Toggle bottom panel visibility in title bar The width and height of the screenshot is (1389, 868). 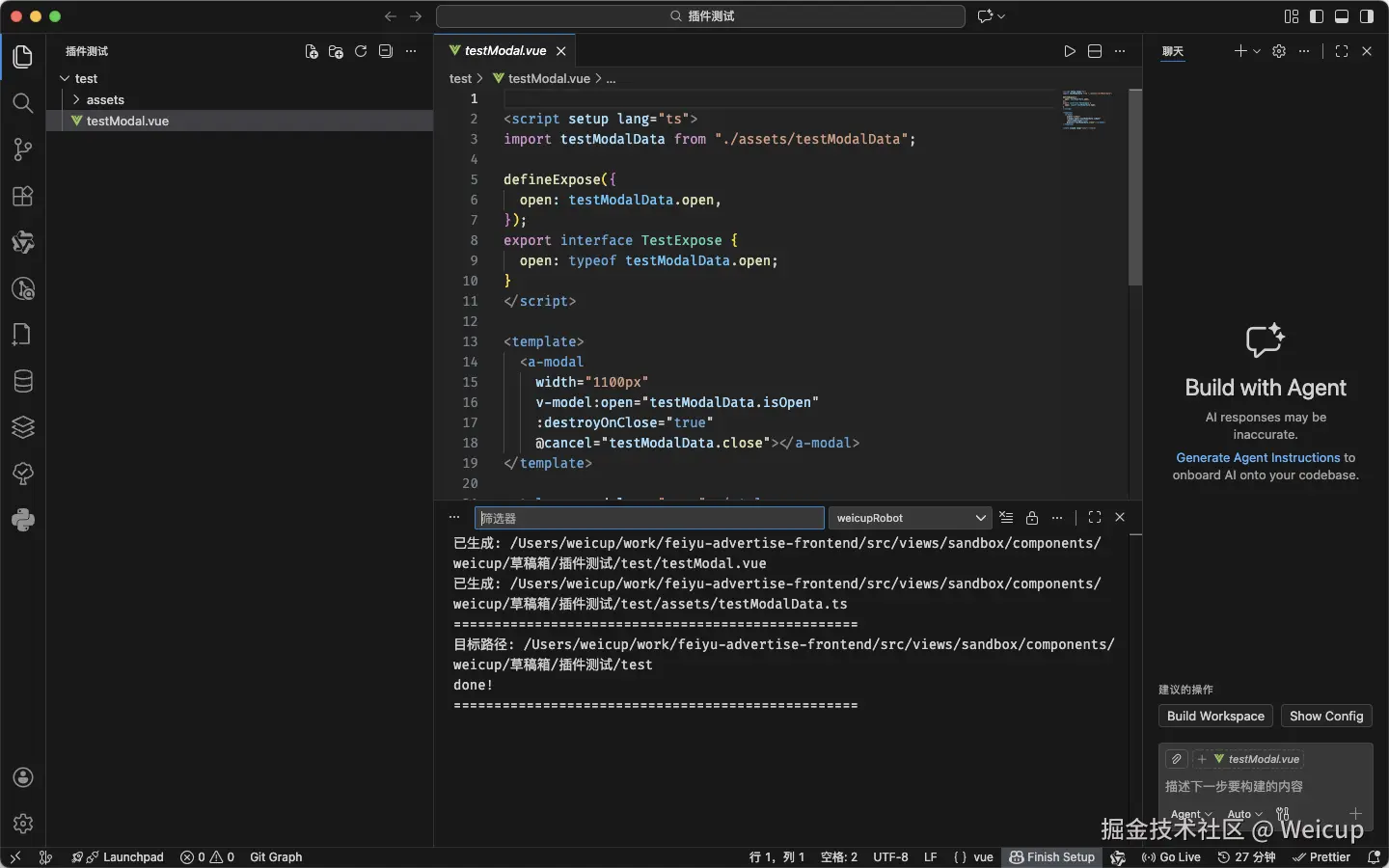click(x=1342, y=16)
